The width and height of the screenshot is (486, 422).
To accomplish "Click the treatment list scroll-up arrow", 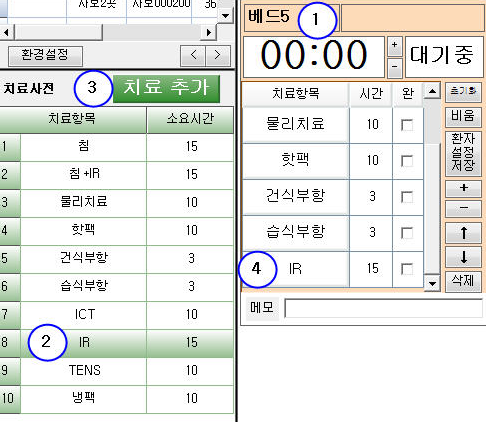I will click(432, 91).
